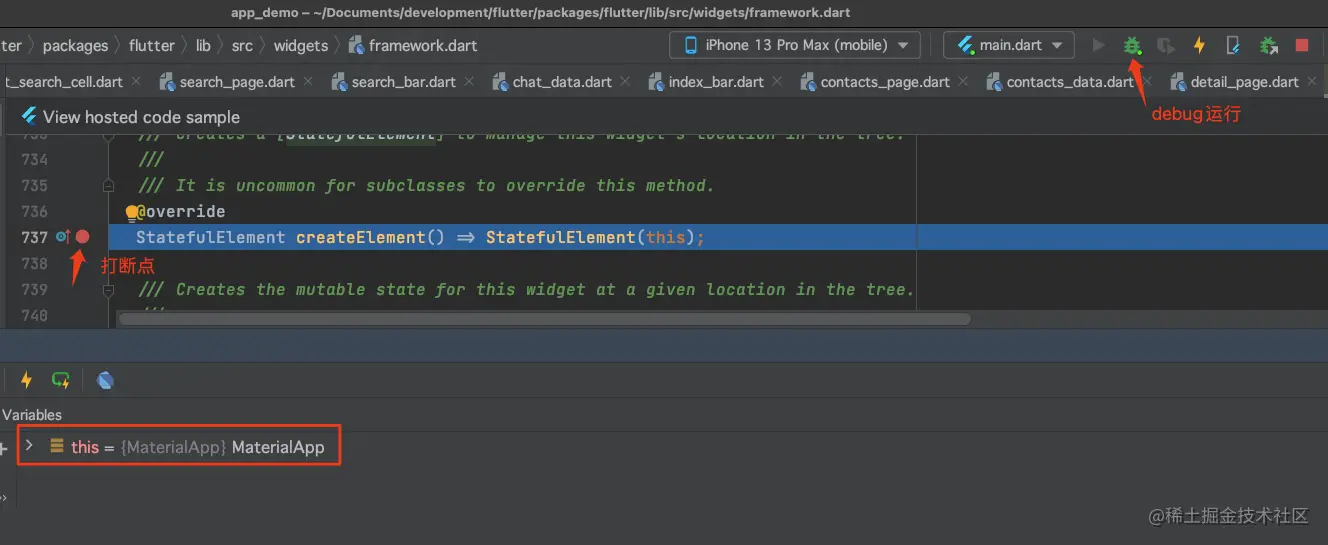The height and width of the screenshot is (545, 1328).
Task: Collapse the doc comment fold at line 735
Action: click(108, 185)
